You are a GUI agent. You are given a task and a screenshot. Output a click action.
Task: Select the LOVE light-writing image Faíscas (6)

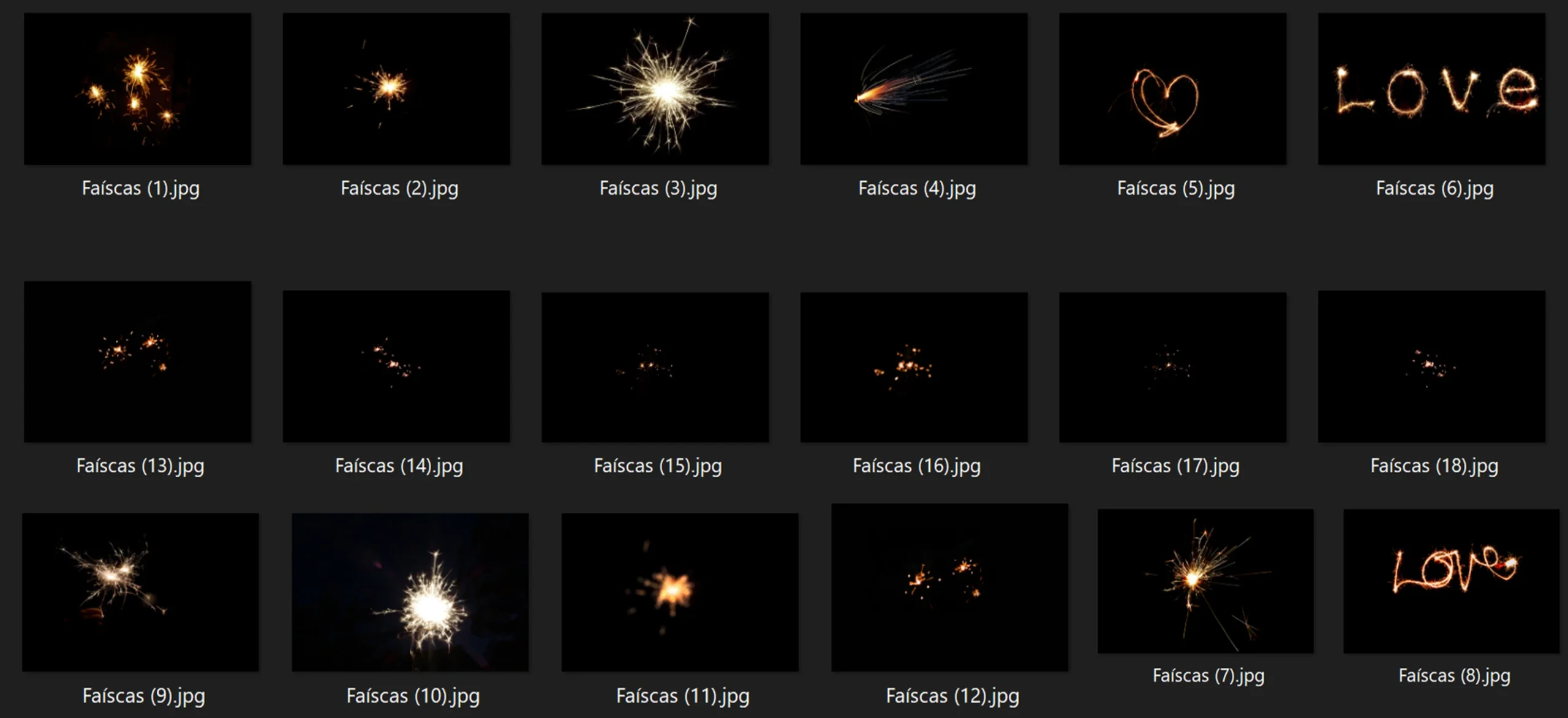[x=1431, y=89]
